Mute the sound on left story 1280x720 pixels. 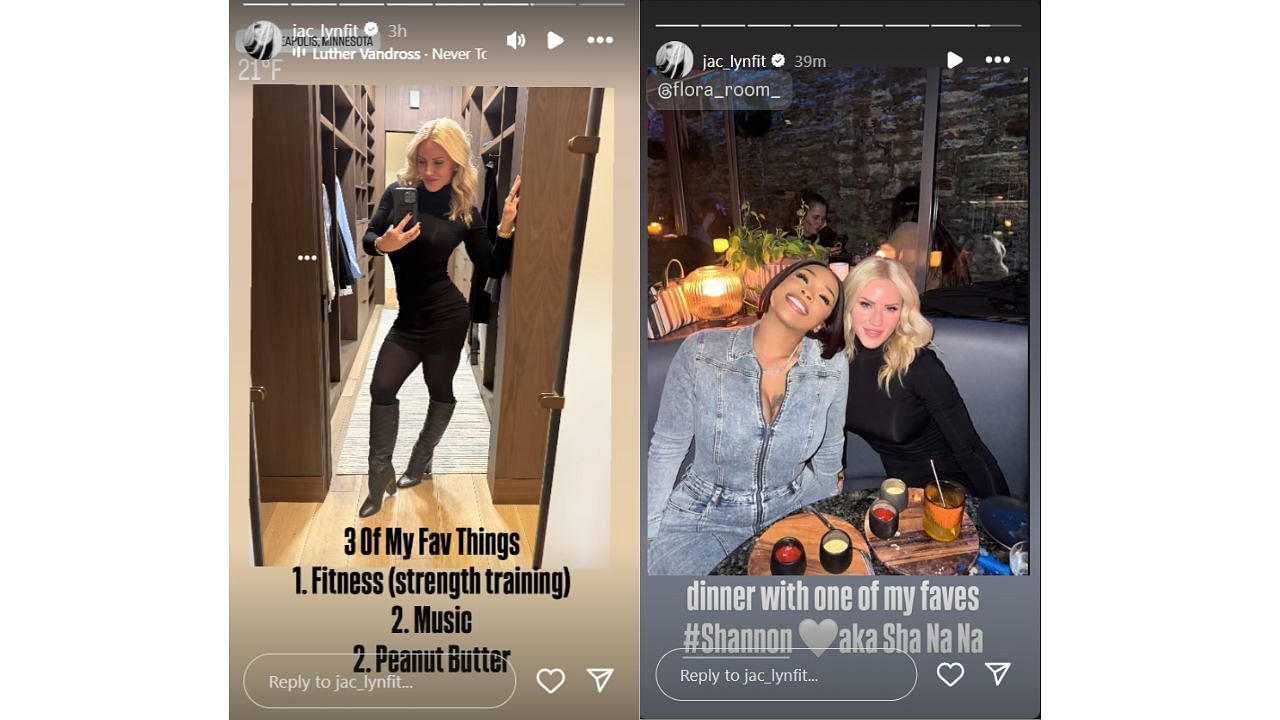(516, 40)
